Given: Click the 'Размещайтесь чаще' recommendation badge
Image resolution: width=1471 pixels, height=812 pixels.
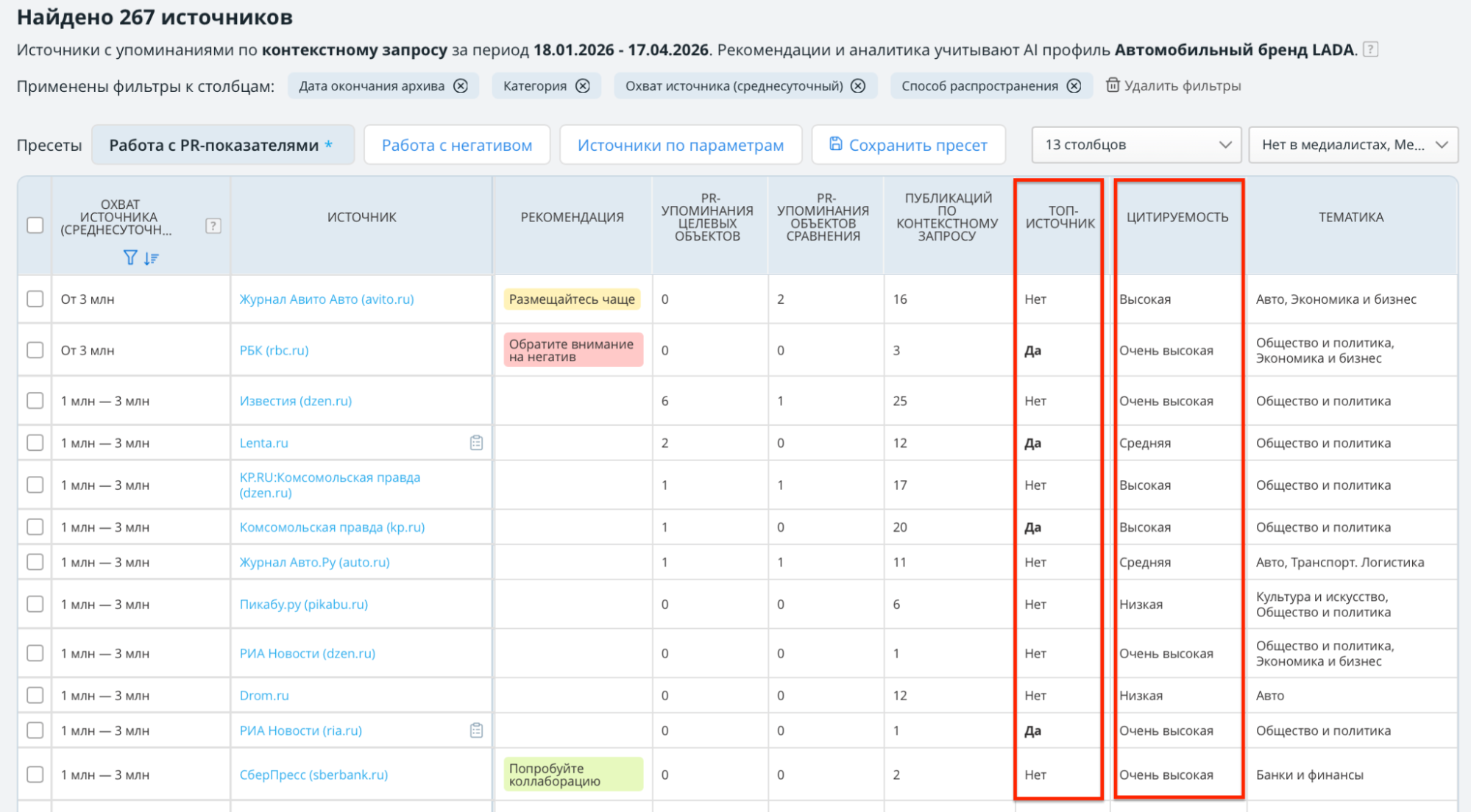Looking at the screenshot, I should [573, 299].
